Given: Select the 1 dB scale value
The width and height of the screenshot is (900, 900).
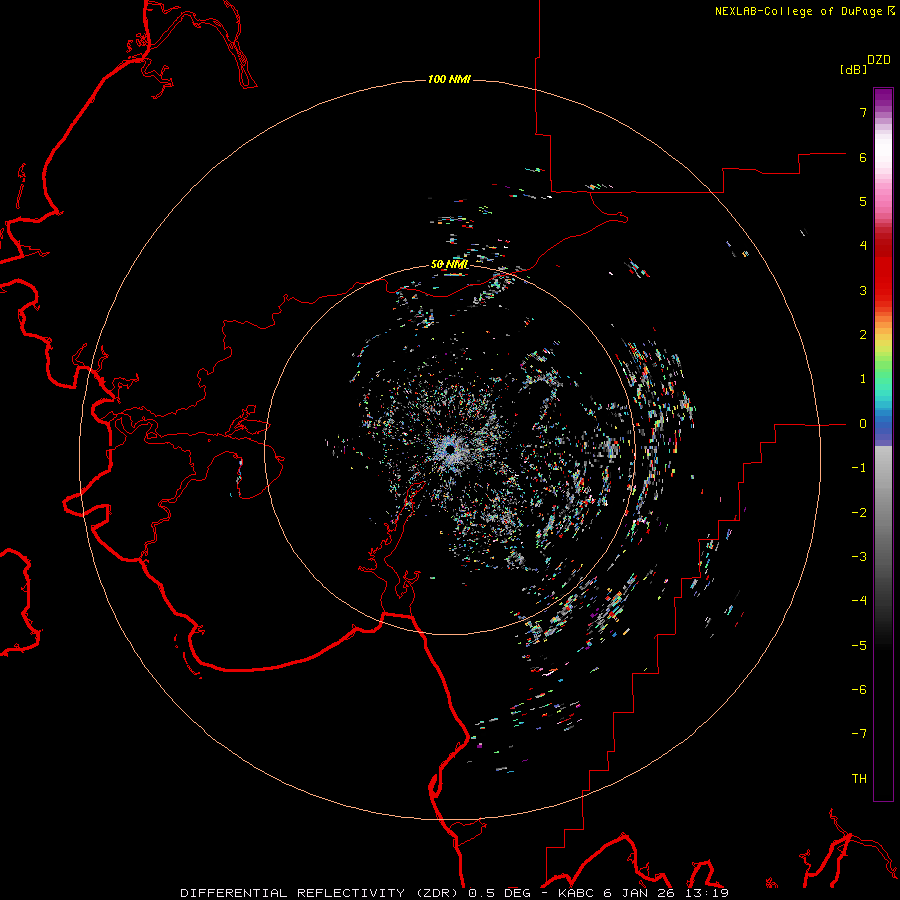Looking at the screenshot, I should click(x=863, y=379).
